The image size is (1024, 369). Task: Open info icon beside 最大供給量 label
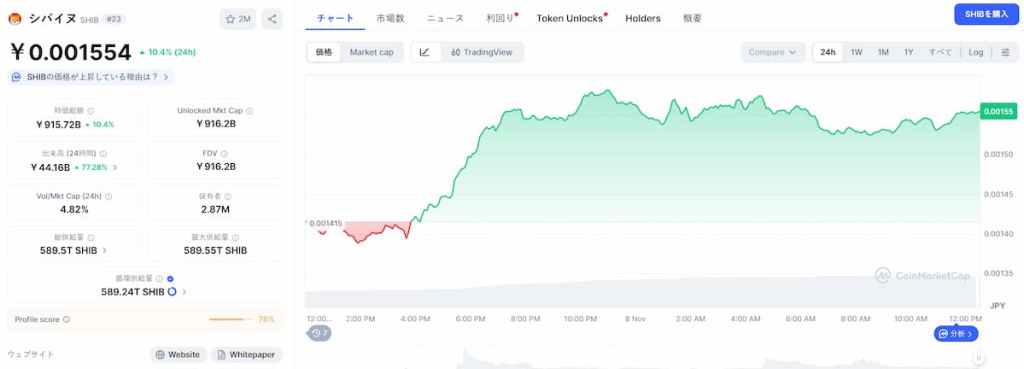[235, 238]
